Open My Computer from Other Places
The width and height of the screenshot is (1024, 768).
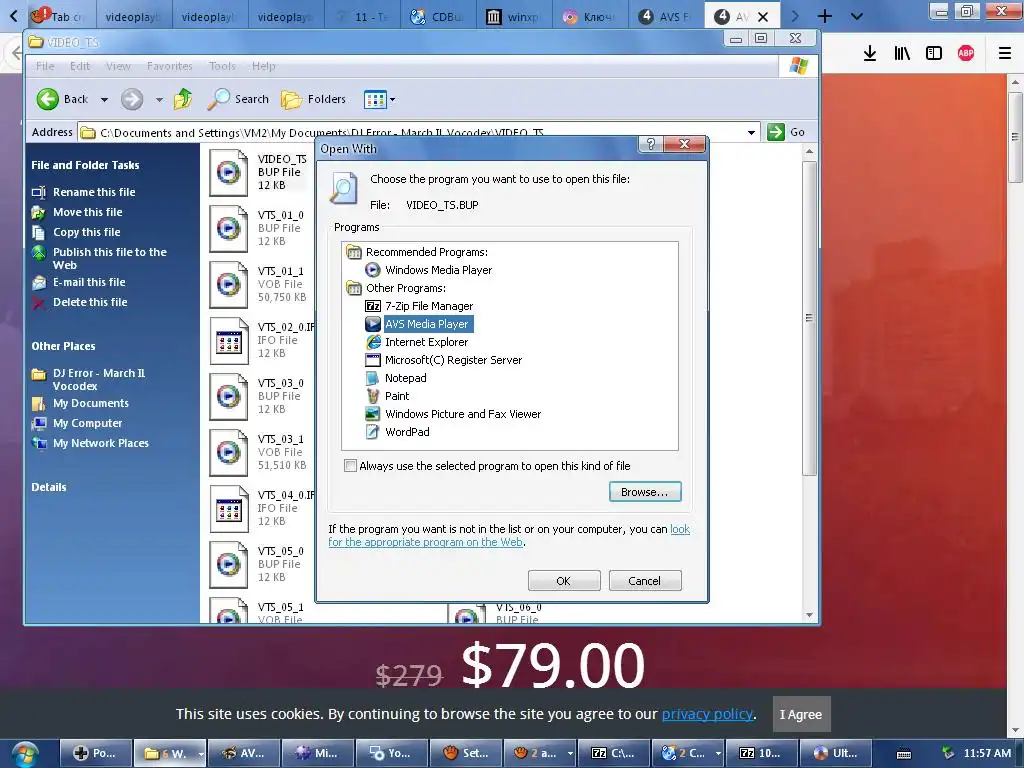tap(88, 423)
